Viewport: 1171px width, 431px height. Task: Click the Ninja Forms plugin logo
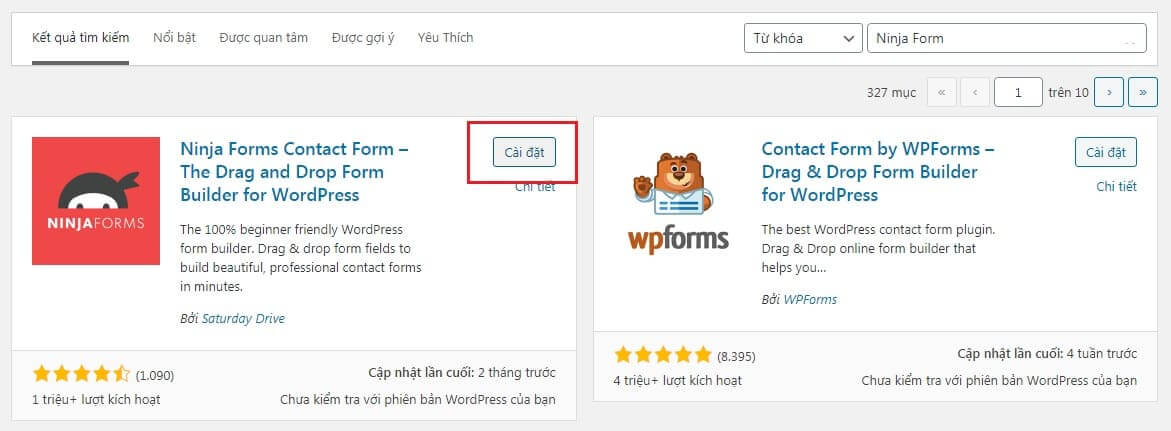(x=96, y=201)
